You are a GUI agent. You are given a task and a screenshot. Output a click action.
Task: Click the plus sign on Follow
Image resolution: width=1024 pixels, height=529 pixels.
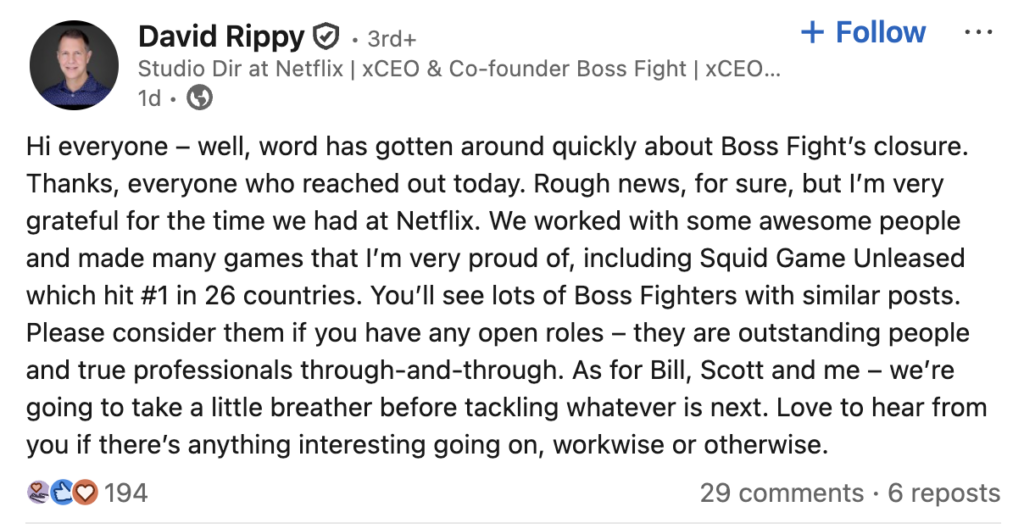[x=813, y=33]
